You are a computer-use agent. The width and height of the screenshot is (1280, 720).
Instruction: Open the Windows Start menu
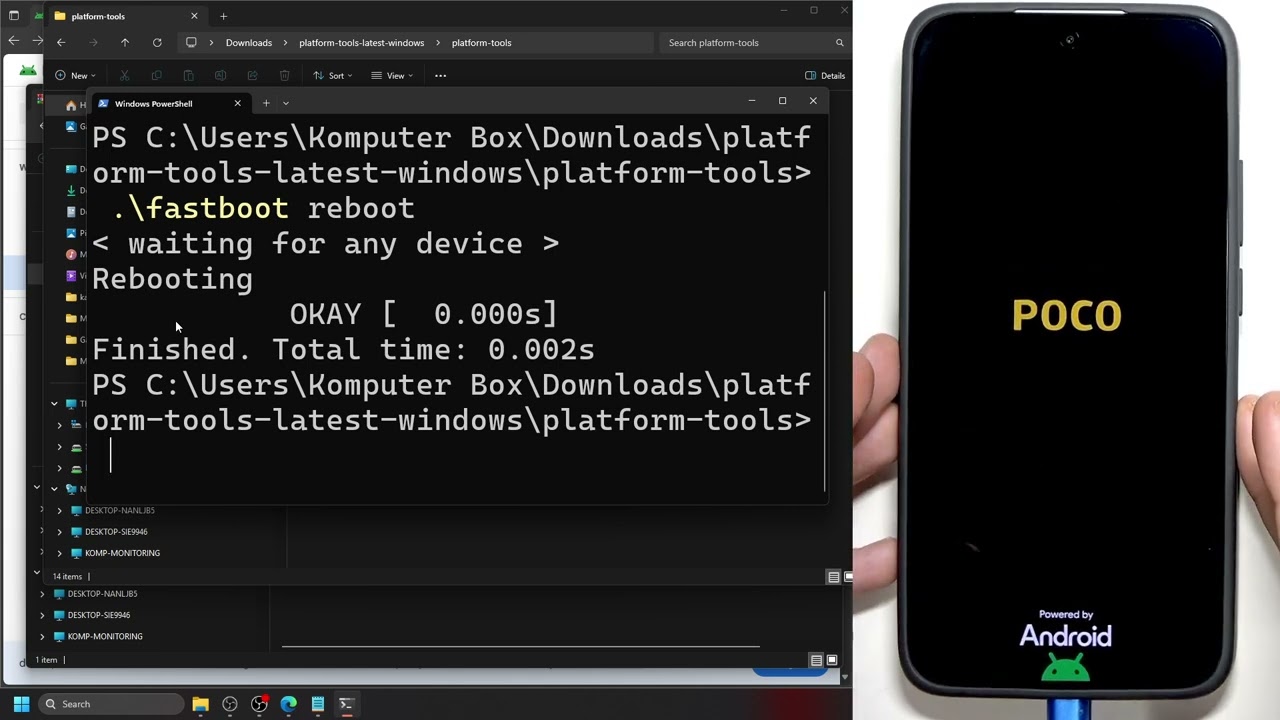[21, 704]
